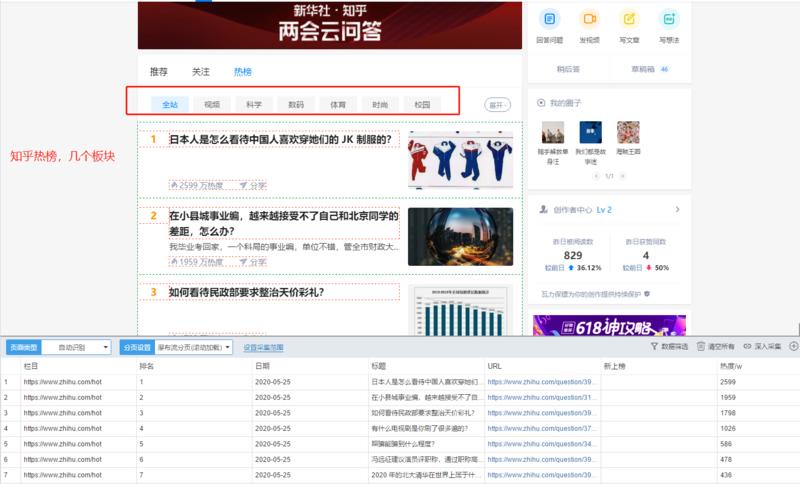Click the 1959 万热度 flame indicator
Screen dimensions: 800x484
pyautogui.click(x=197, y=262)
